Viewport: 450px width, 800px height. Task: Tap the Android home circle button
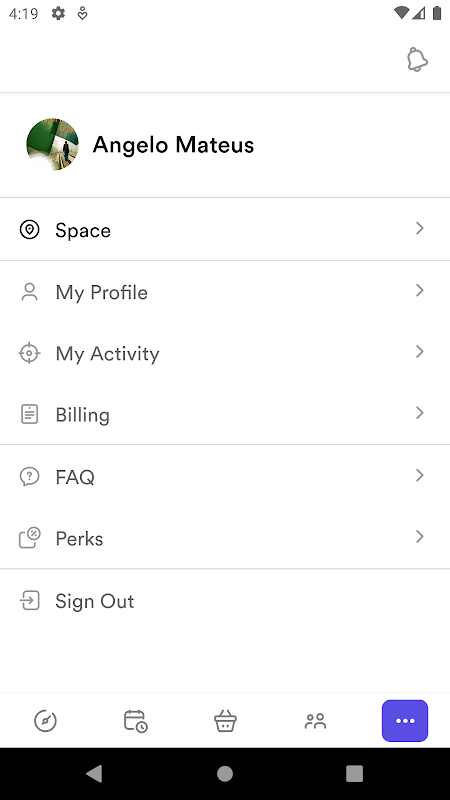click(225, 773)
